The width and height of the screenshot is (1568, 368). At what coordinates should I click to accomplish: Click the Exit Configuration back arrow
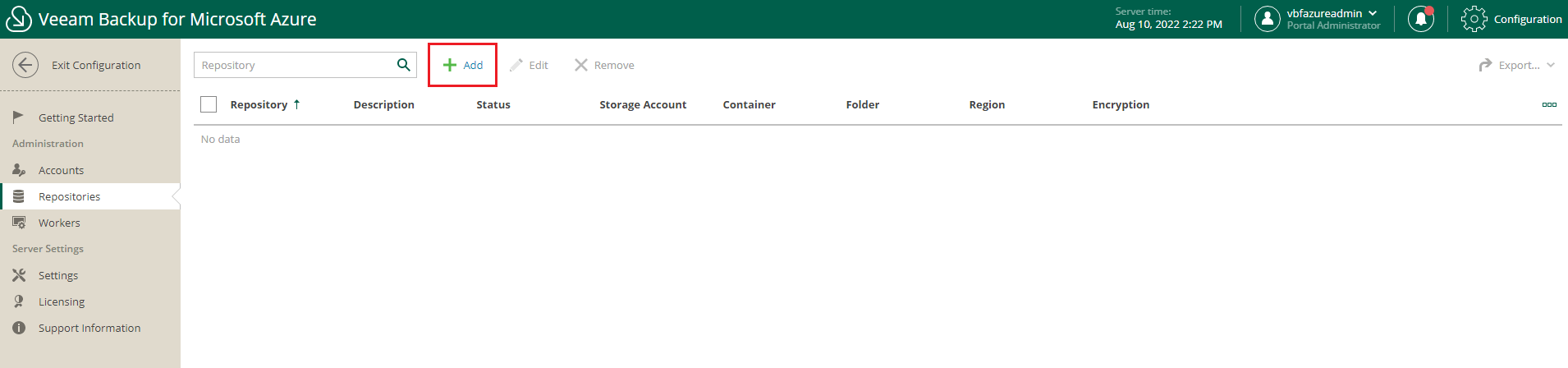[x=25, y=65]
